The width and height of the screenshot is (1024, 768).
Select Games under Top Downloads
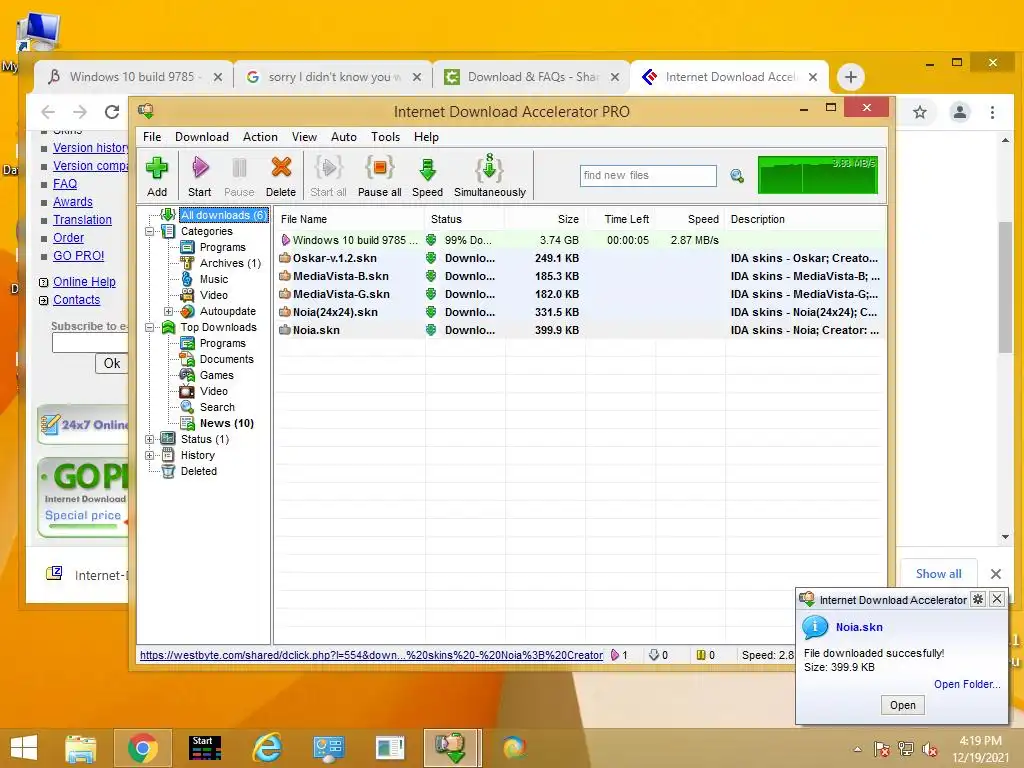click(x=216, y=376)
